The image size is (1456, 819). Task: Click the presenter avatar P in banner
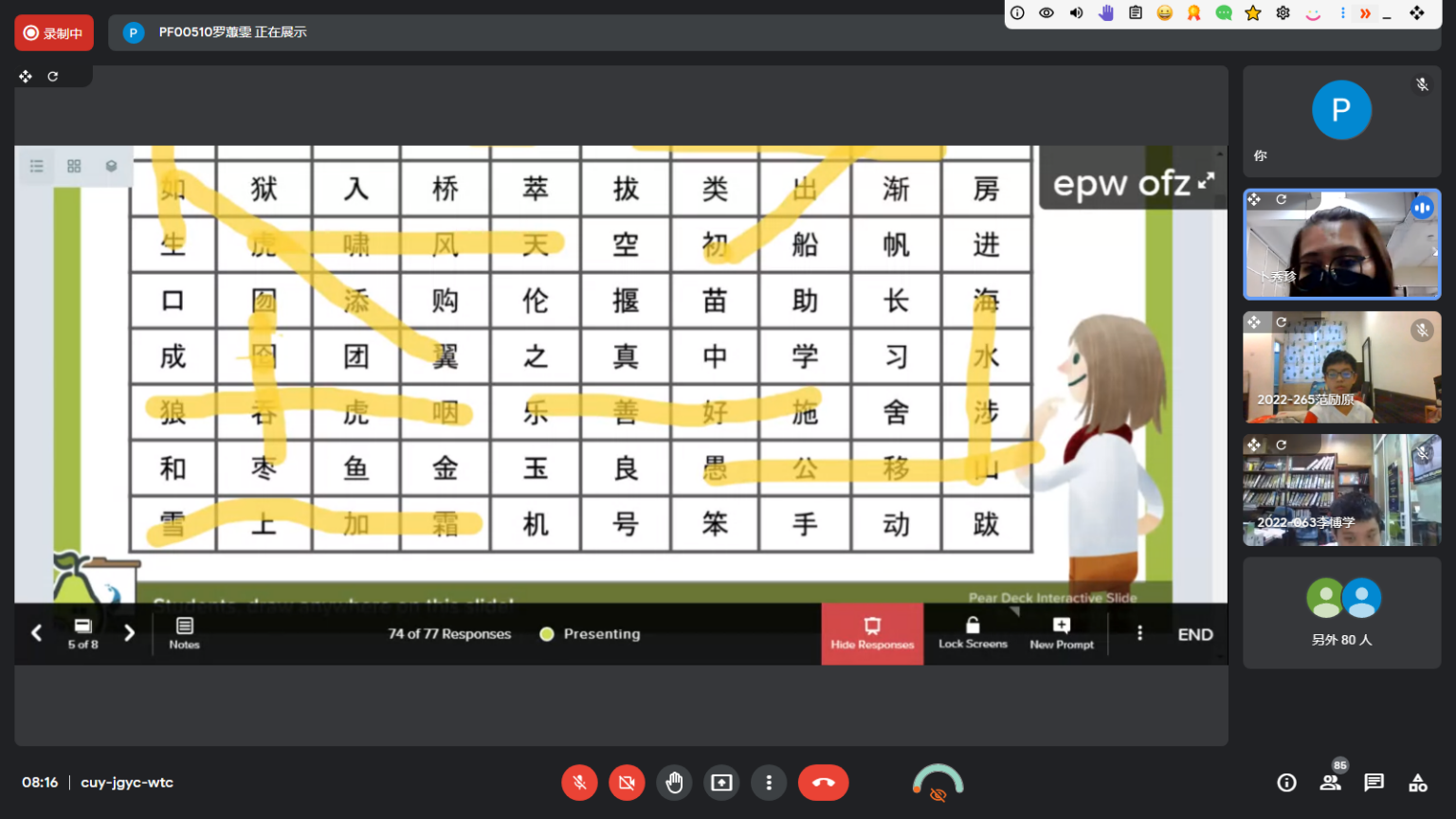[x=134, y=32]
